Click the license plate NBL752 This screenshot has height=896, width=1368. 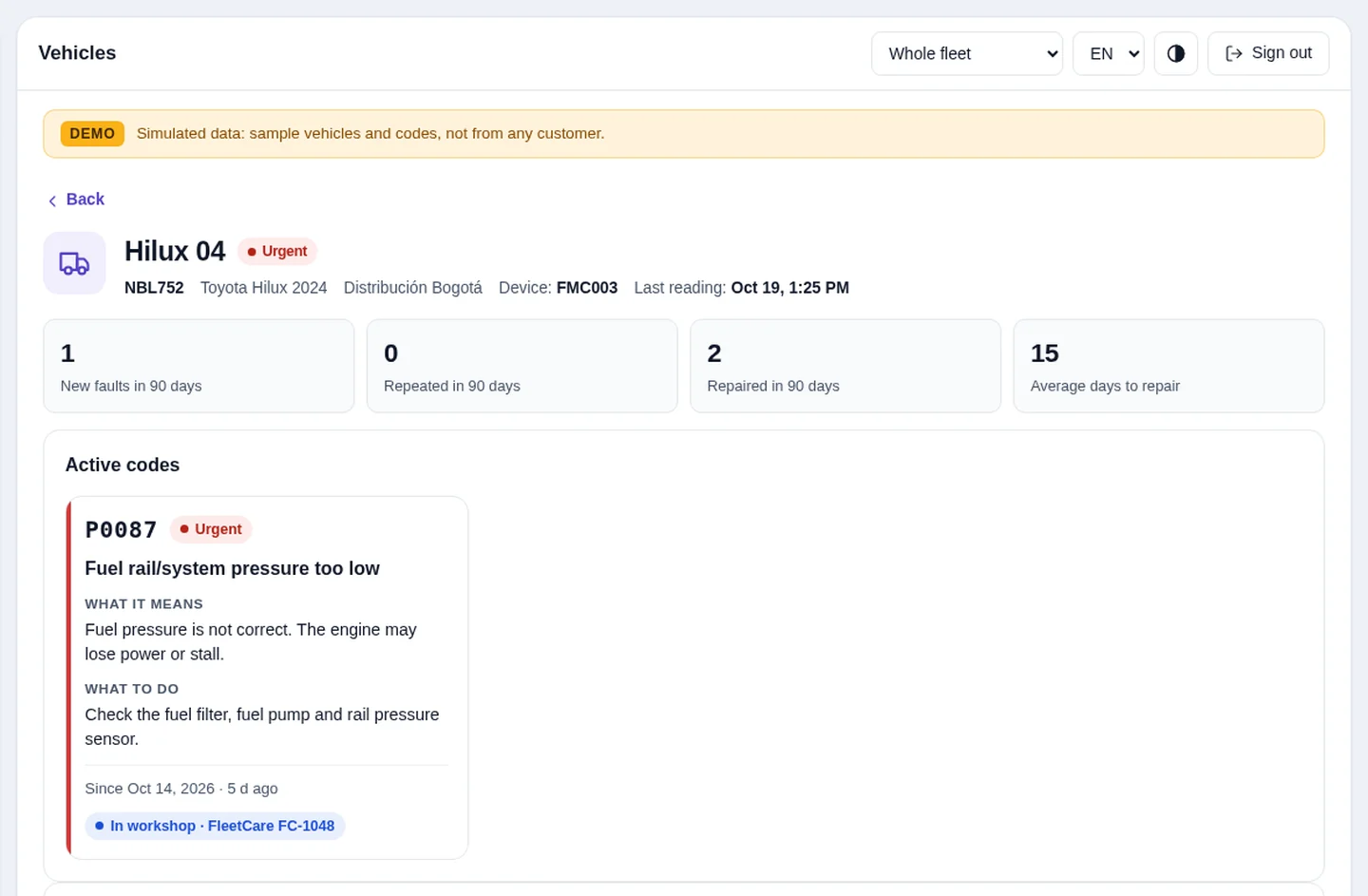point(154,288)
